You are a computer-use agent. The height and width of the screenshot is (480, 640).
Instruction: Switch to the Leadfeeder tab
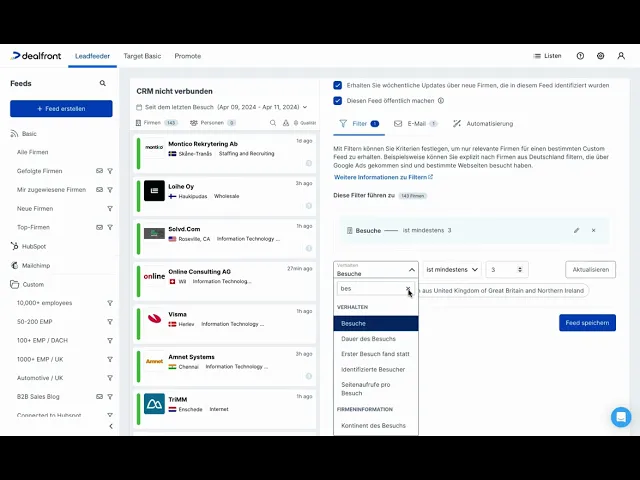[x=92, y=56]
